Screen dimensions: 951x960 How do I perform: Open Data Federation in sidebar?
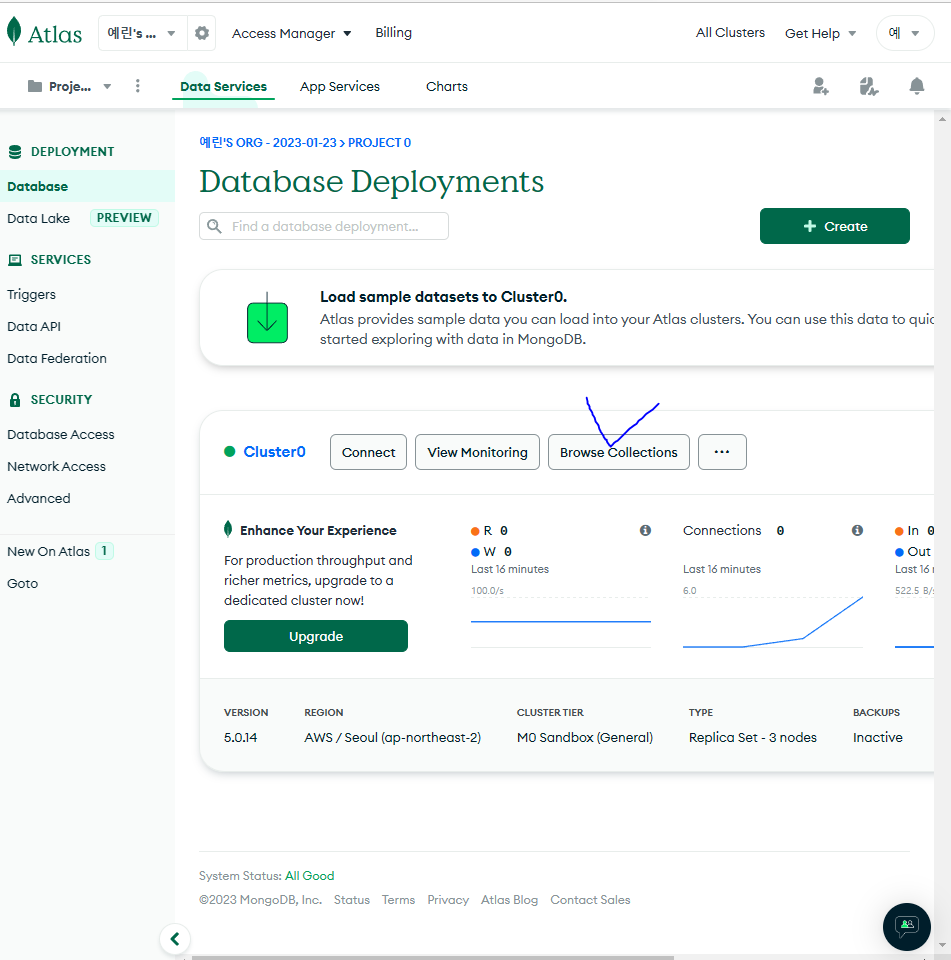pos(57,358)
